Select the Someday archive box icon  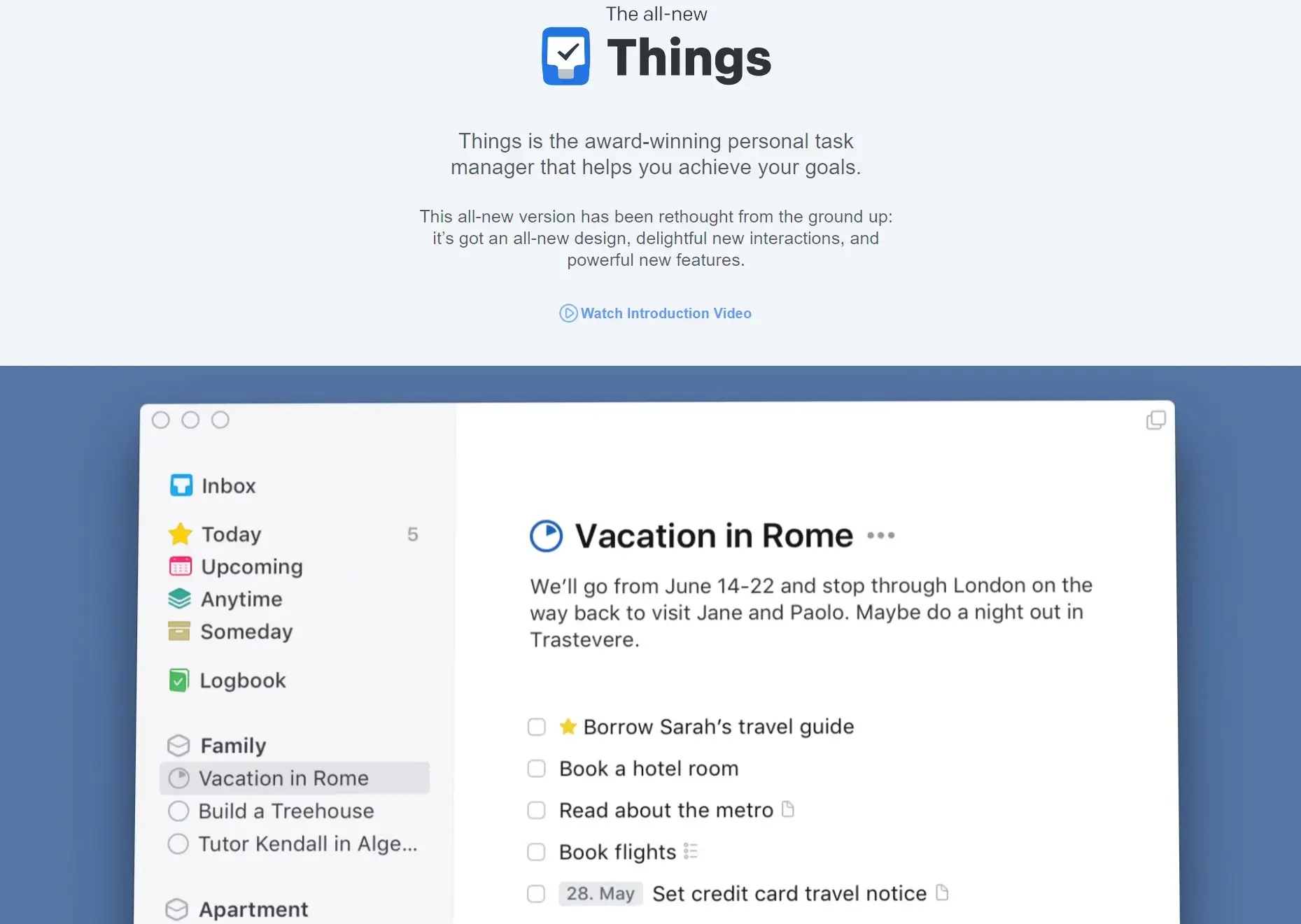[179, 631]
